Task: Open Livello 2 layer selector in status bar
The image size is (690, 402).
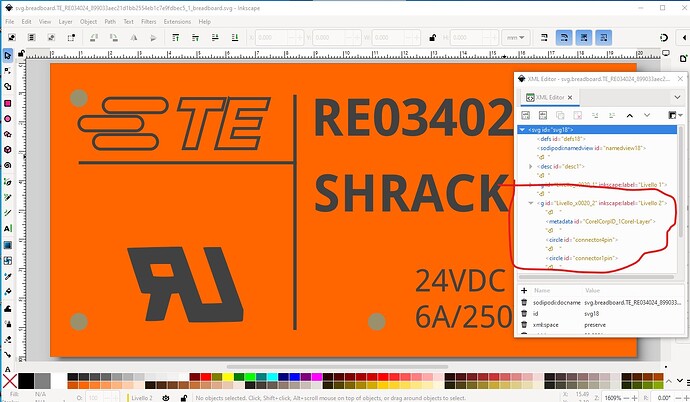Action: 141,398
